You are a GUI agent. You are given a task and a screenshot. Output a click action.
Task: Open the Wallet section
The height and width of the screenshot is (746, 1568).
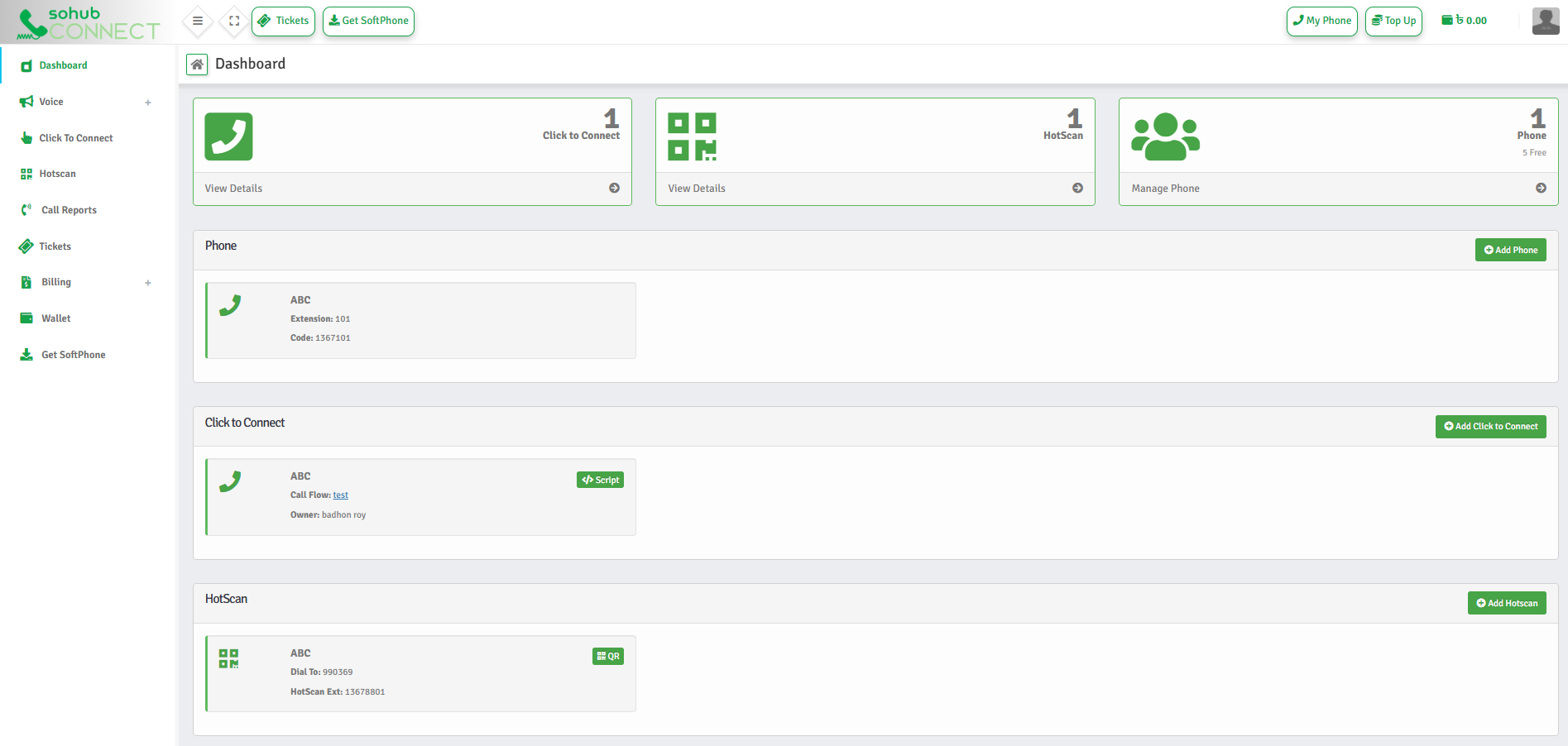click(55, 318)
